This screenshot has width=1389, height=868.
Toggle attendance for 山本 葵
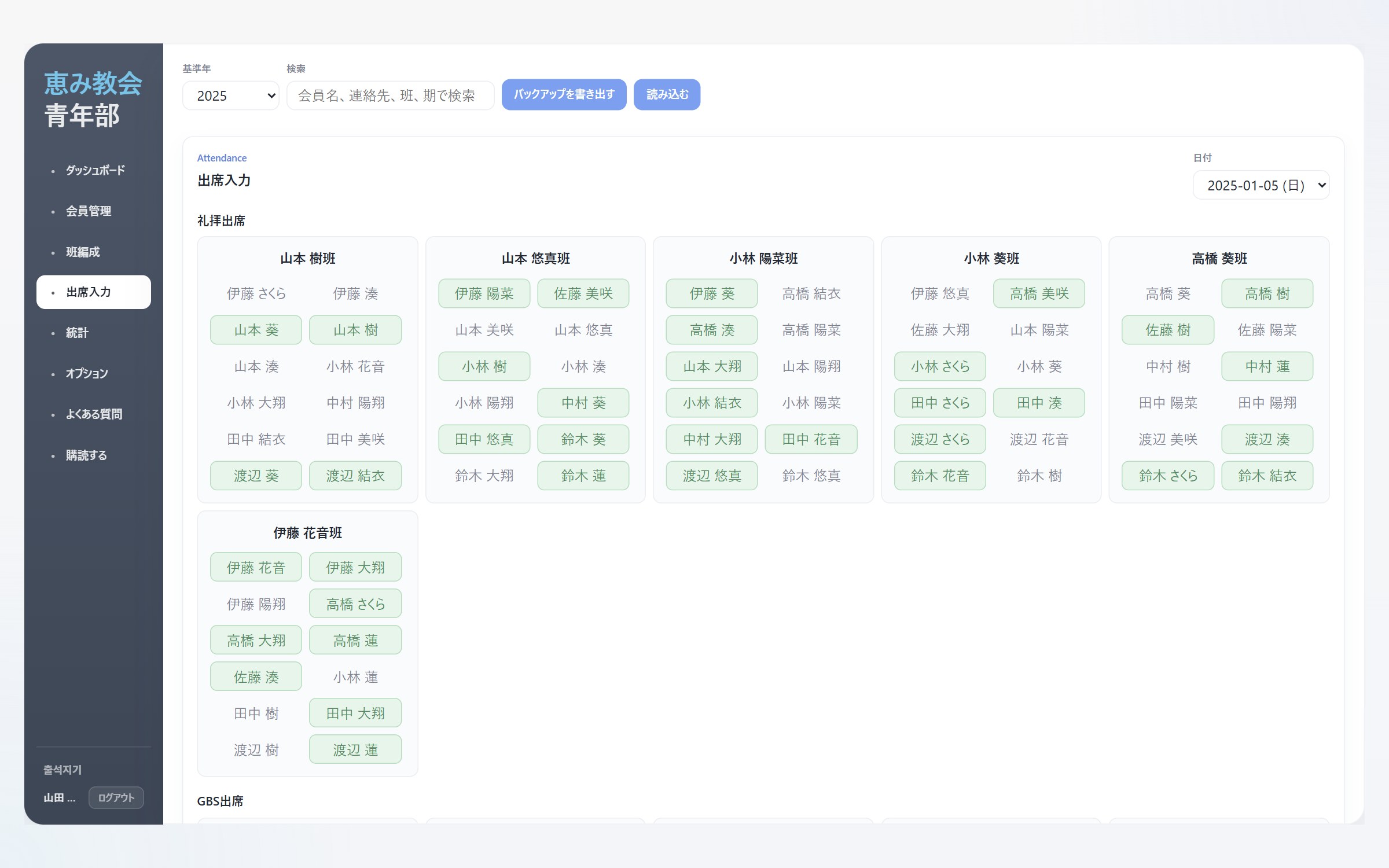(256, 330)
